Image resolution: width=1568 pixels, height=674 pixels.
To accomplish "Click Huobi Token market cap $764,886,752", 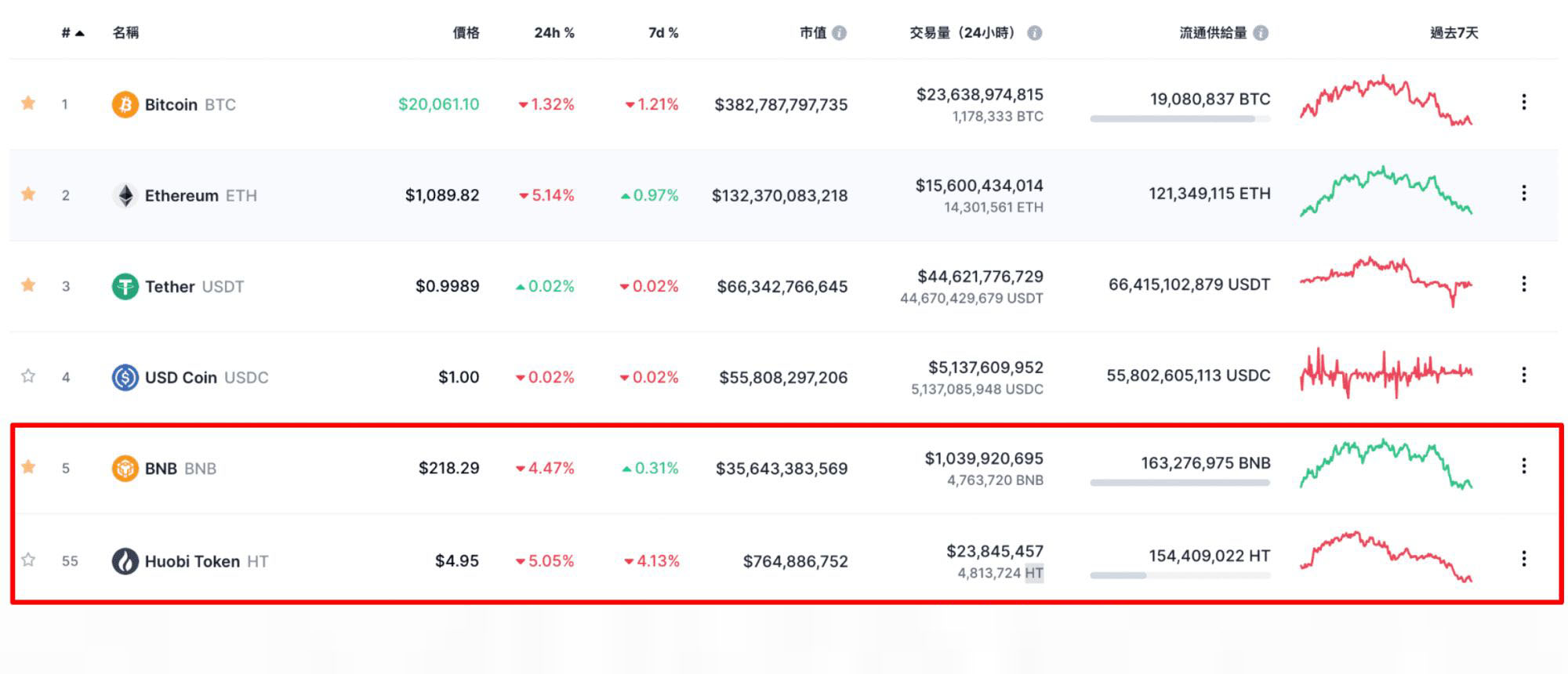I will coord(795,561).
